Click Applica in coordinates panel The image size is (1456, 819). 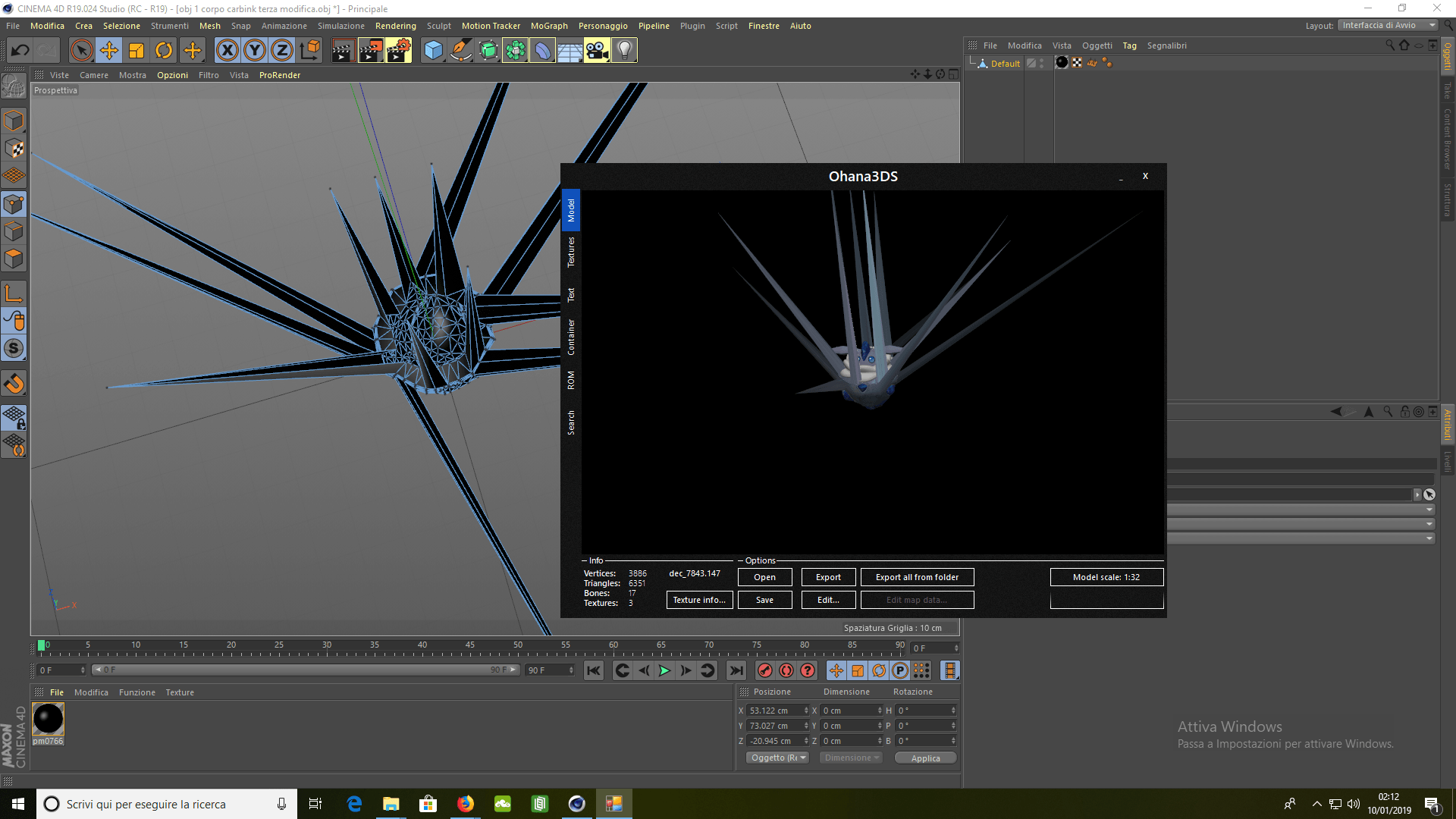(x=925, y=758)
